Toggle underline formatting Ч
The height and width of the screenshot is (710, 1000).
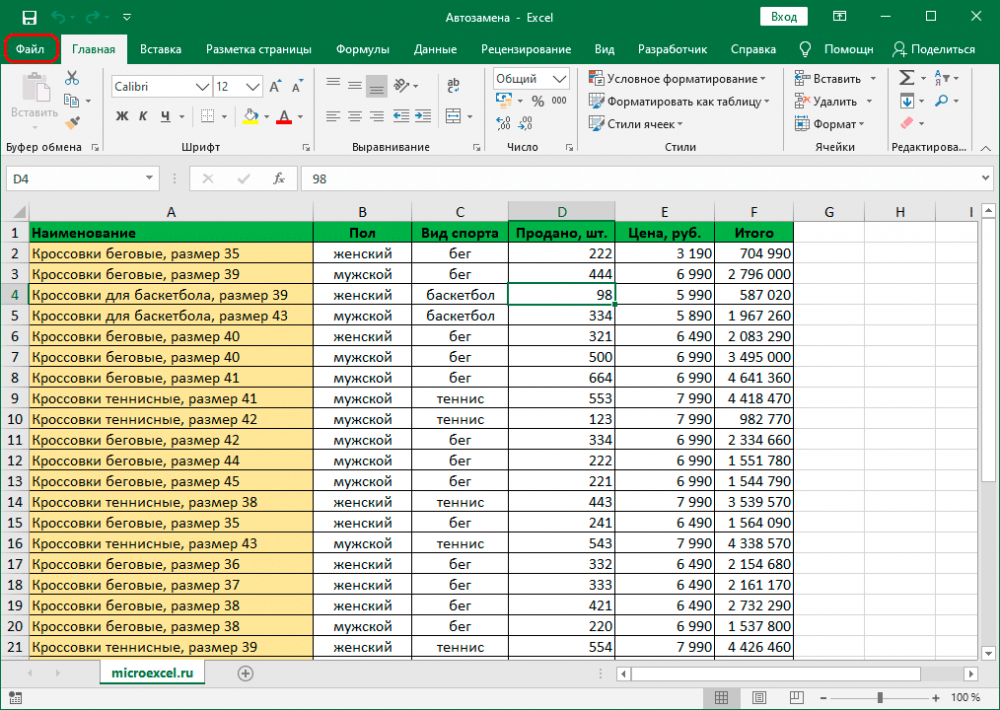166,116
